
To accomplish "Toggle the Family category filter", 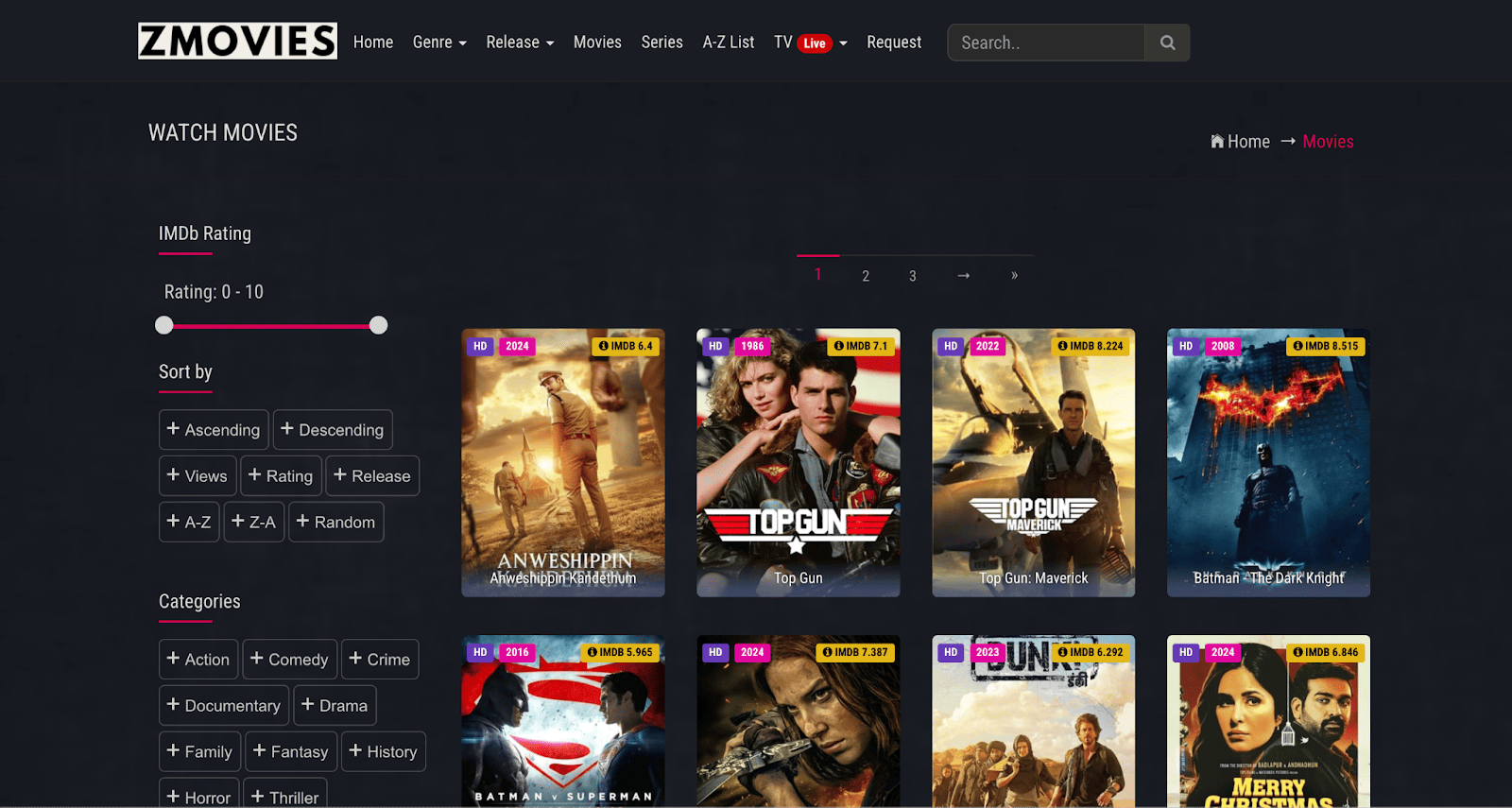I will pyautogui.click(x=199, y=752).
